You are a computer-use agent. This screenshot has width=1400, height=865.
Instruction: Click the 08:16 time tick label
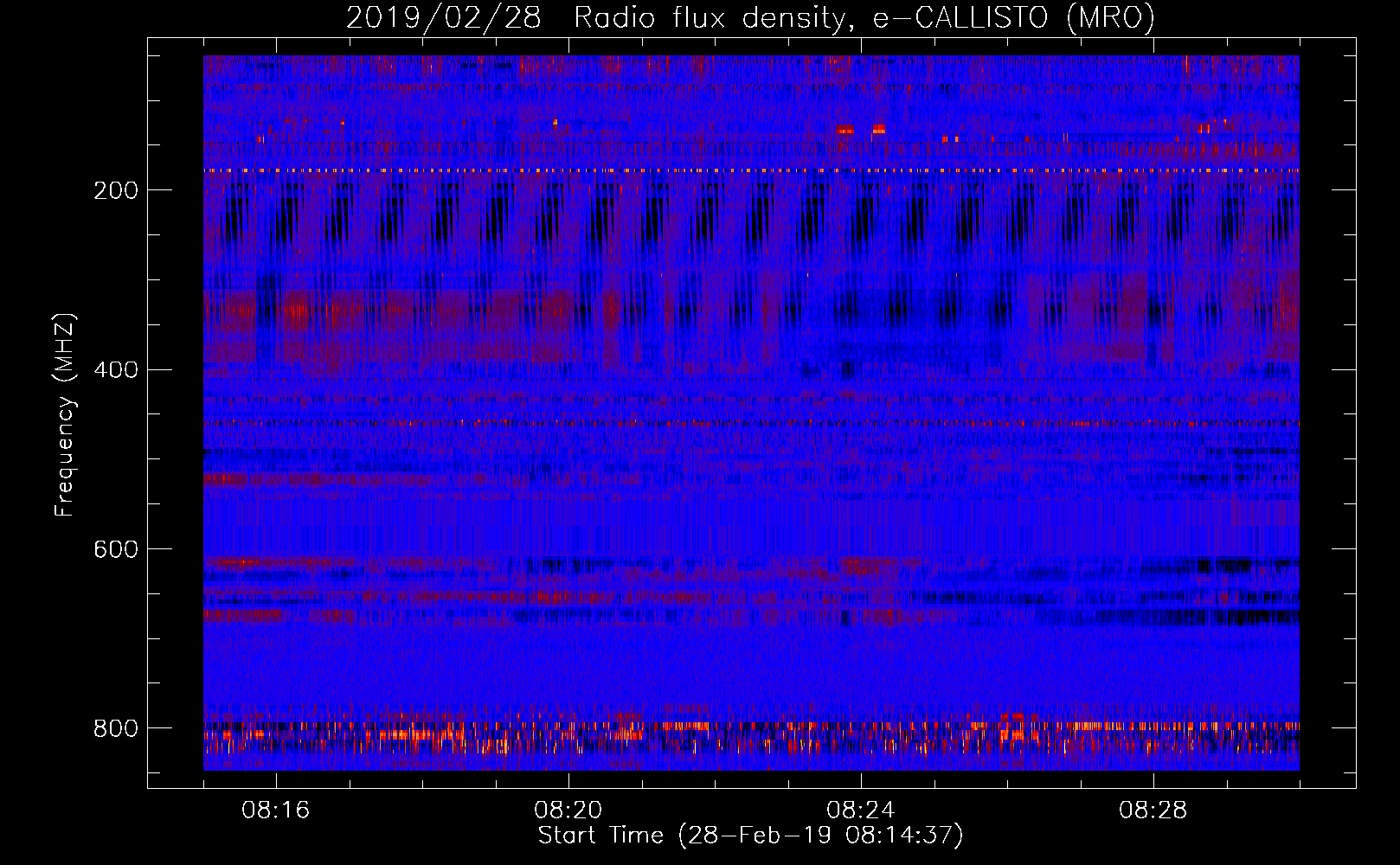(x=276, y=811)
